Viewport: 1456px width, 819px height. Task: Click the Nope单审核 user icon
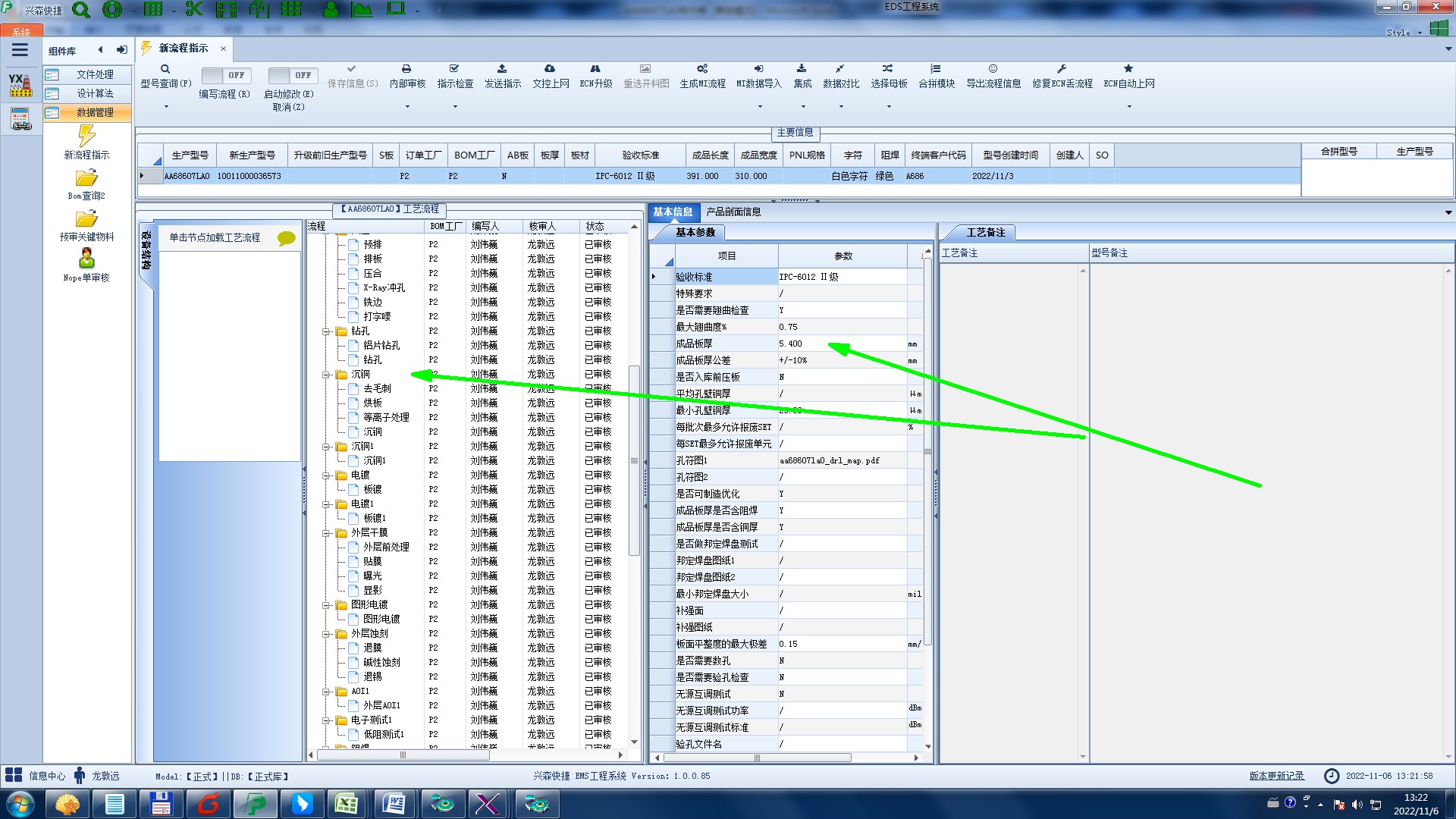pos(86,259)
